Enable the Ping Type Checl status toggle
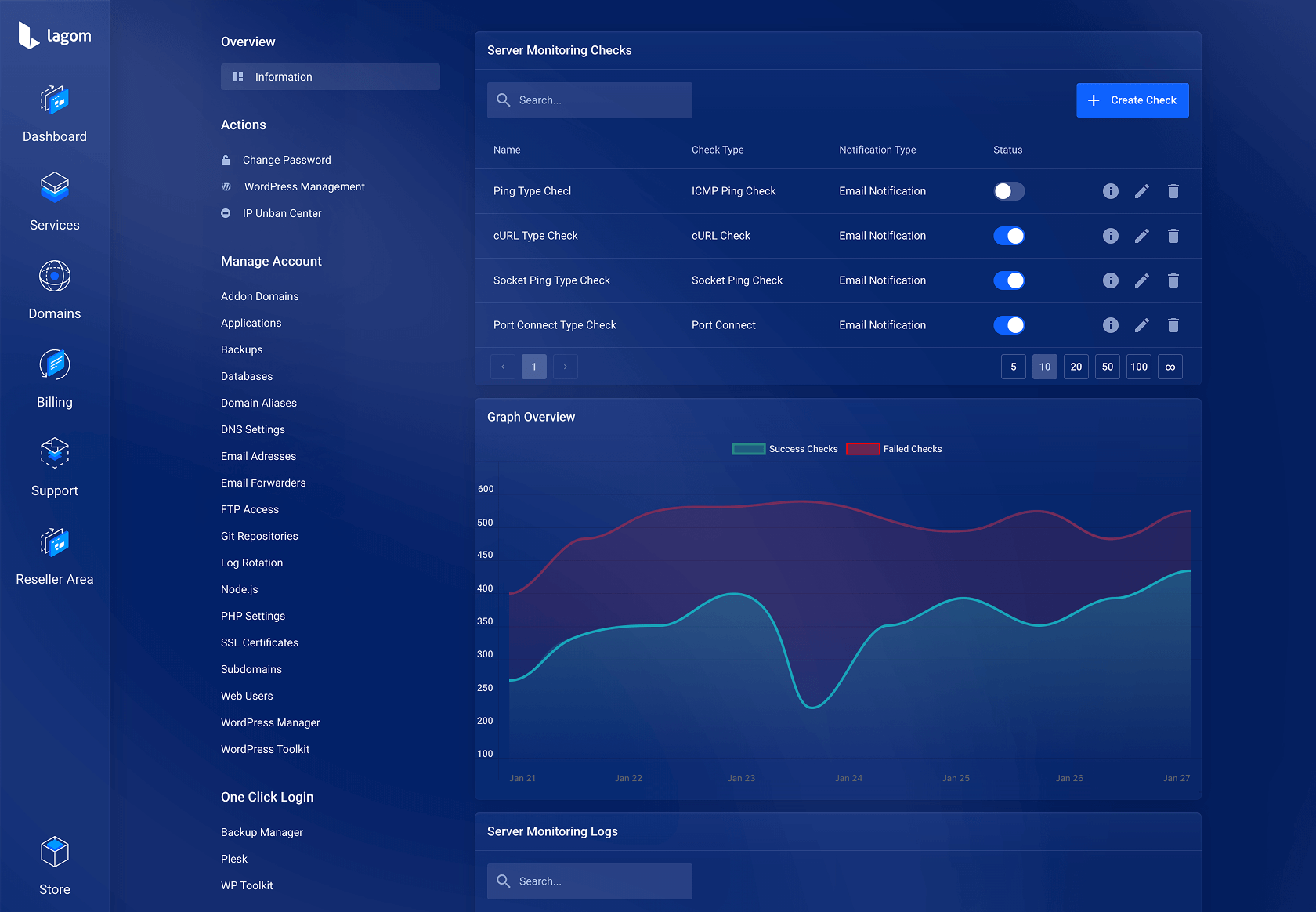This screenshot has height=912, width=1316. coord(1009,191)
